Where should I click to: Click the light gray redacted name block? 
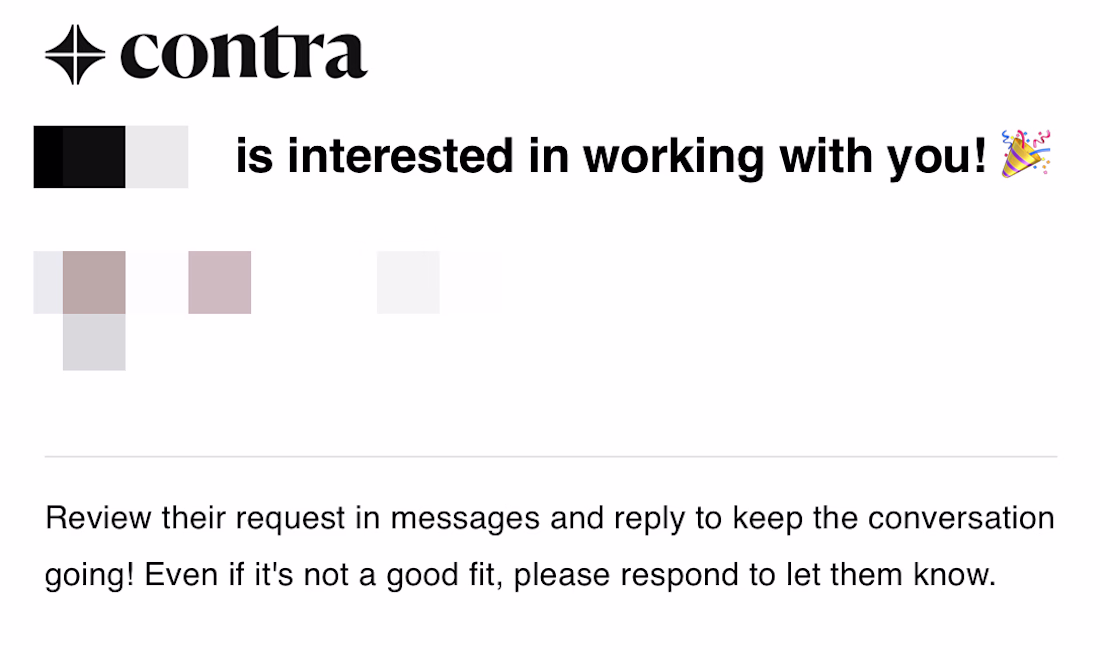[157, 157]
